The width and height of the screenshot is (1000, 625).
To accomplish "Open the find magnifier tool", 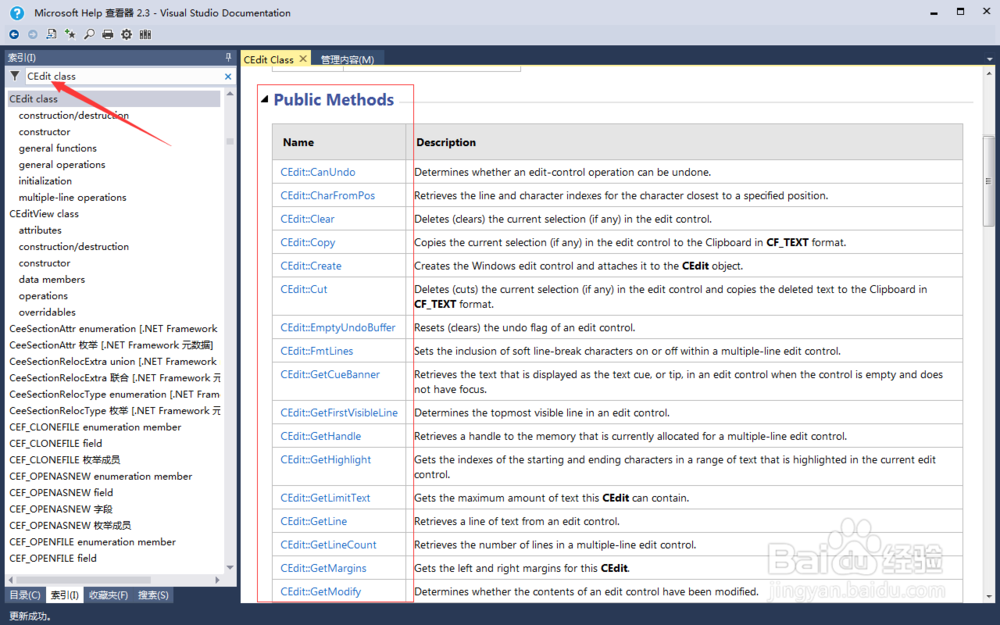I will click(x=89, y=34).
